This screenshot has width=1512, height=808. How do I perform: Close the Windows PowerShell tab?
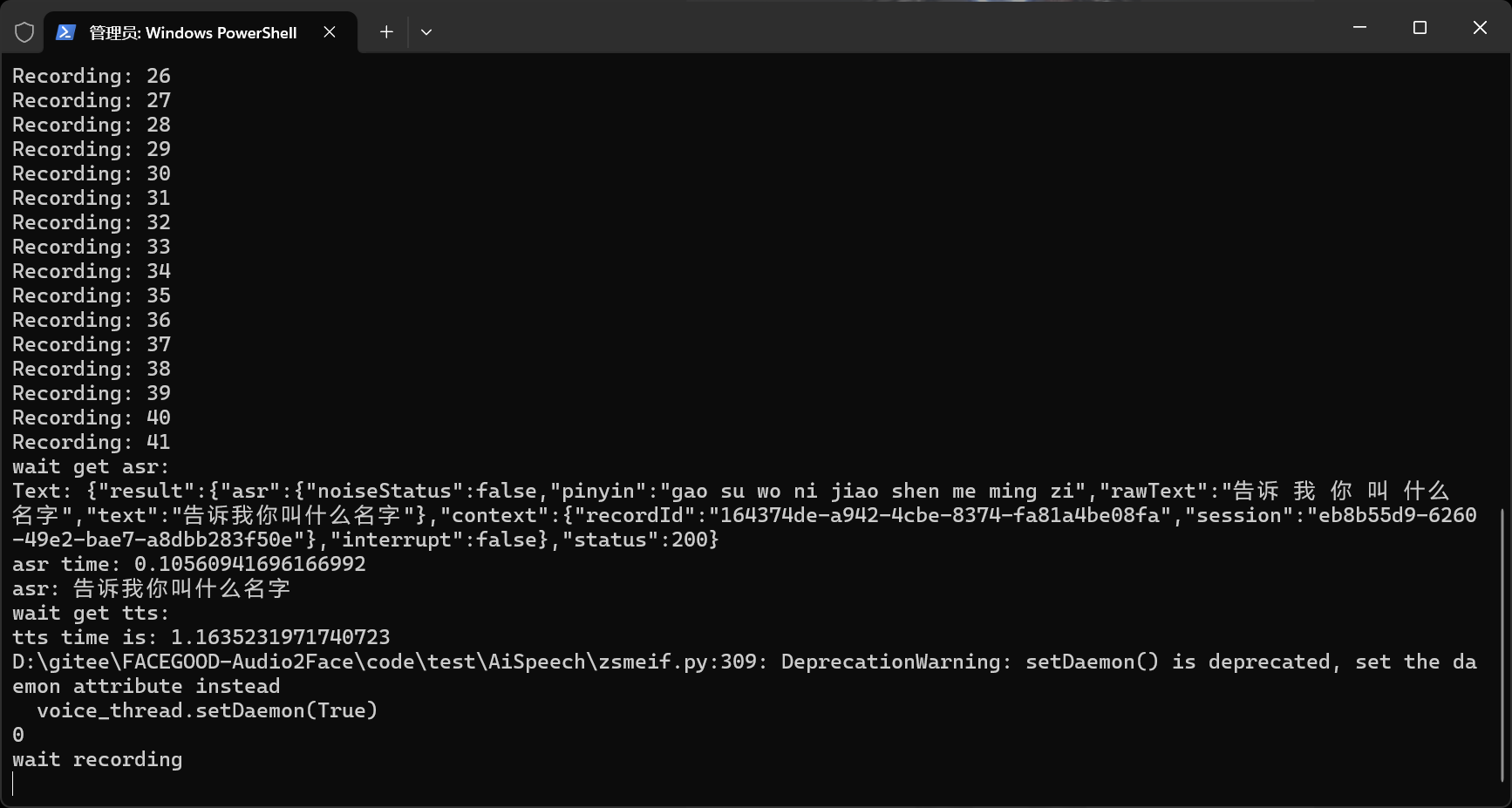pyautogui.click(x=330, y=32)
